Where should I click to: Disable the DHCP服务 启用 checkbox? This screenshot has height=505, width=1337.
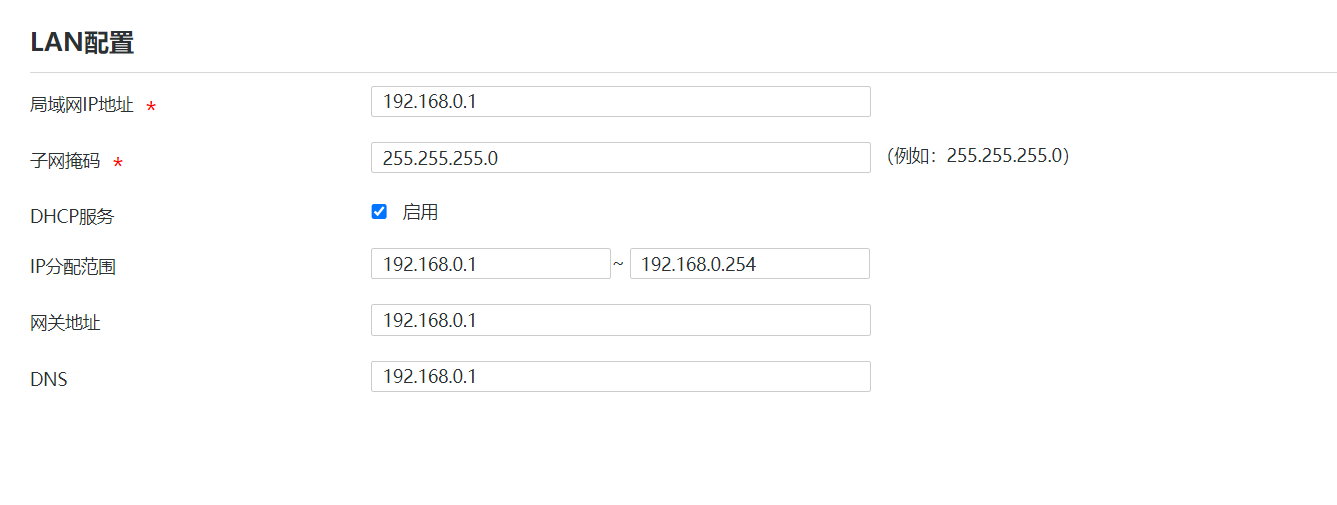379,212
